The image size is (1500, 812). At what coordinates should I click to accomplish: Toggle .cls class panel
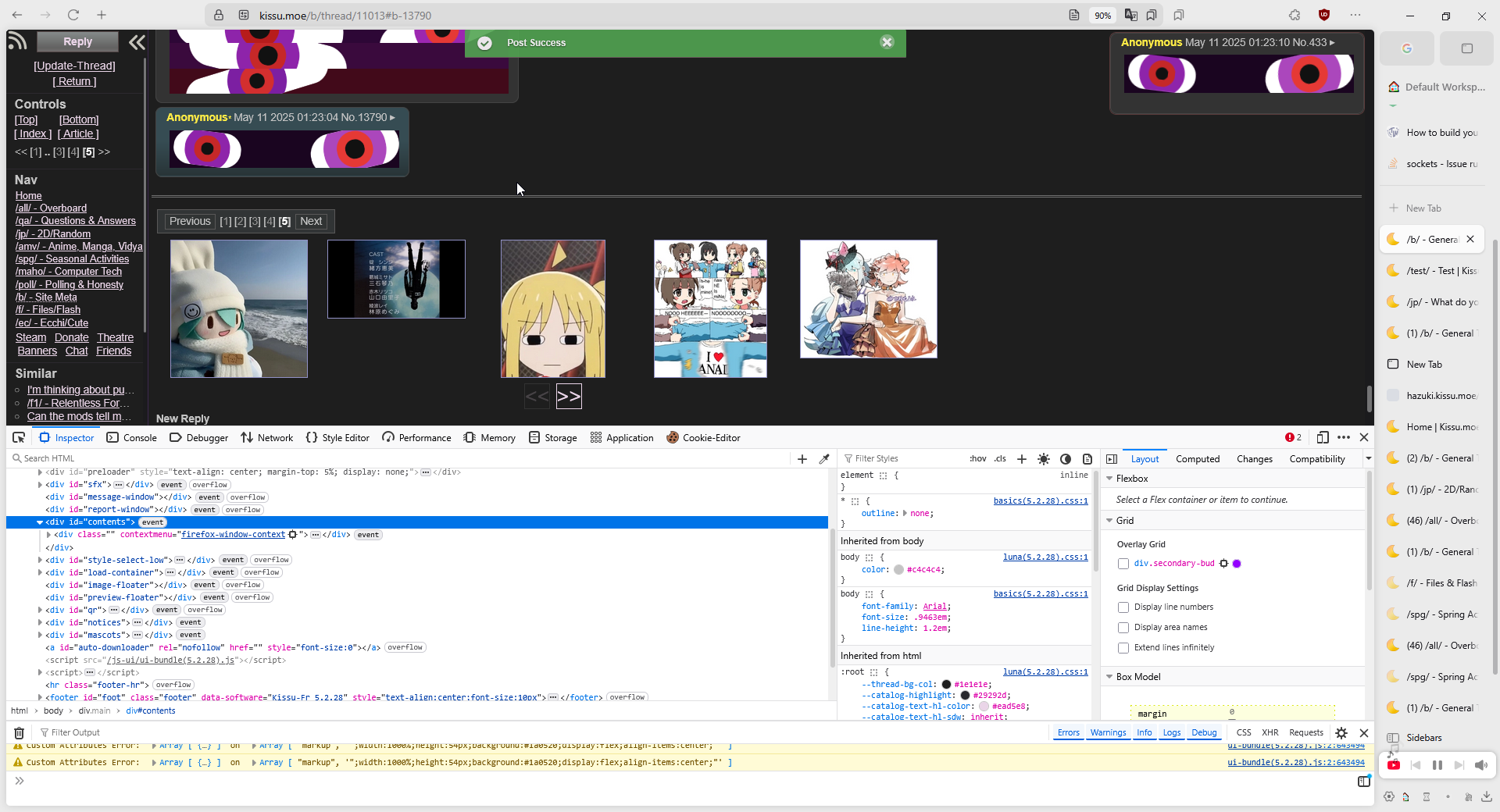(1001, 459)
